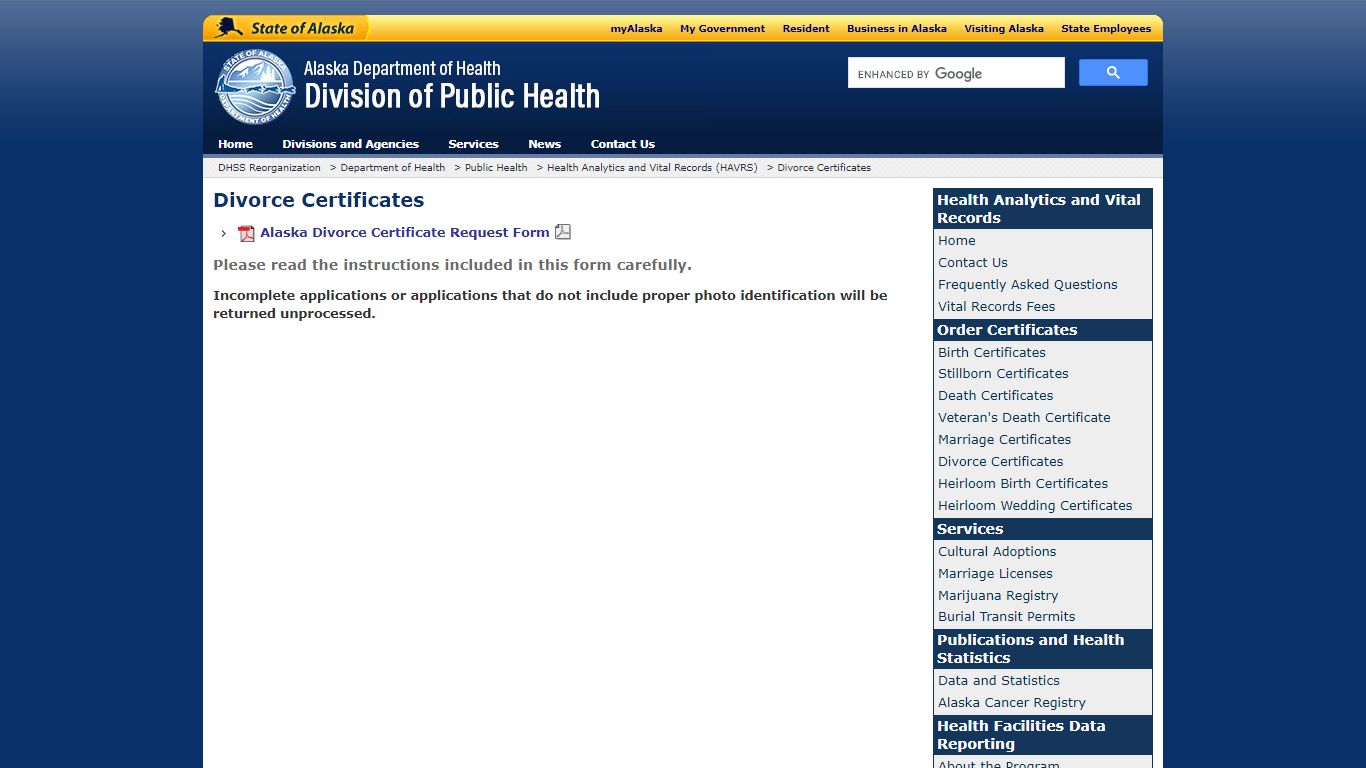Click Department of Health breadcrumb
The height and width of the screenshot is (768, 1366).
392,168
